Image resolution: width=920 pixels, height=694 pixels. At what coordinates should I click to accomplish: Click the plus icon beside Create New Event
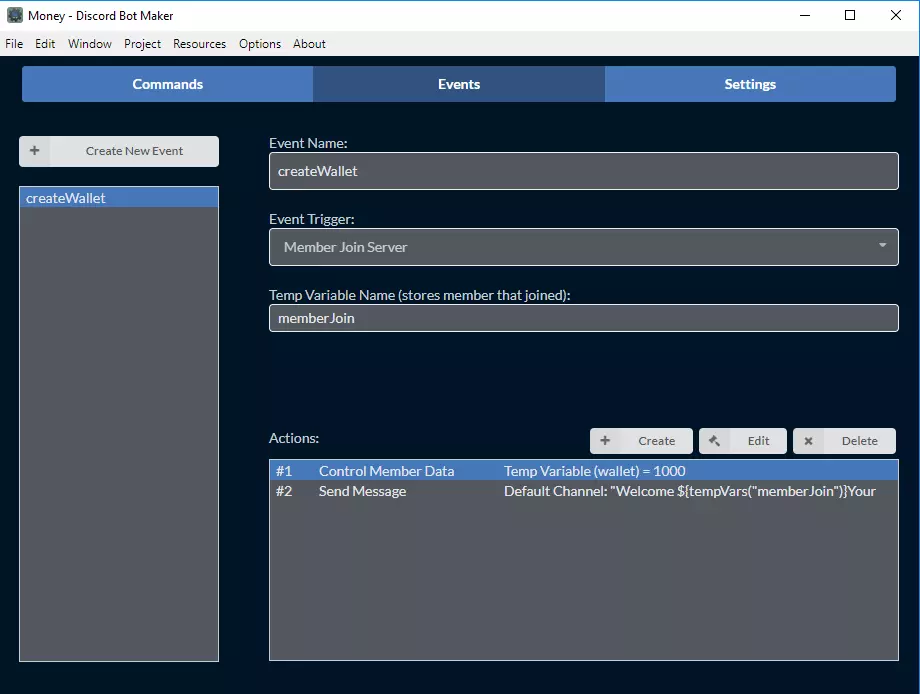(x=35, y=151)
